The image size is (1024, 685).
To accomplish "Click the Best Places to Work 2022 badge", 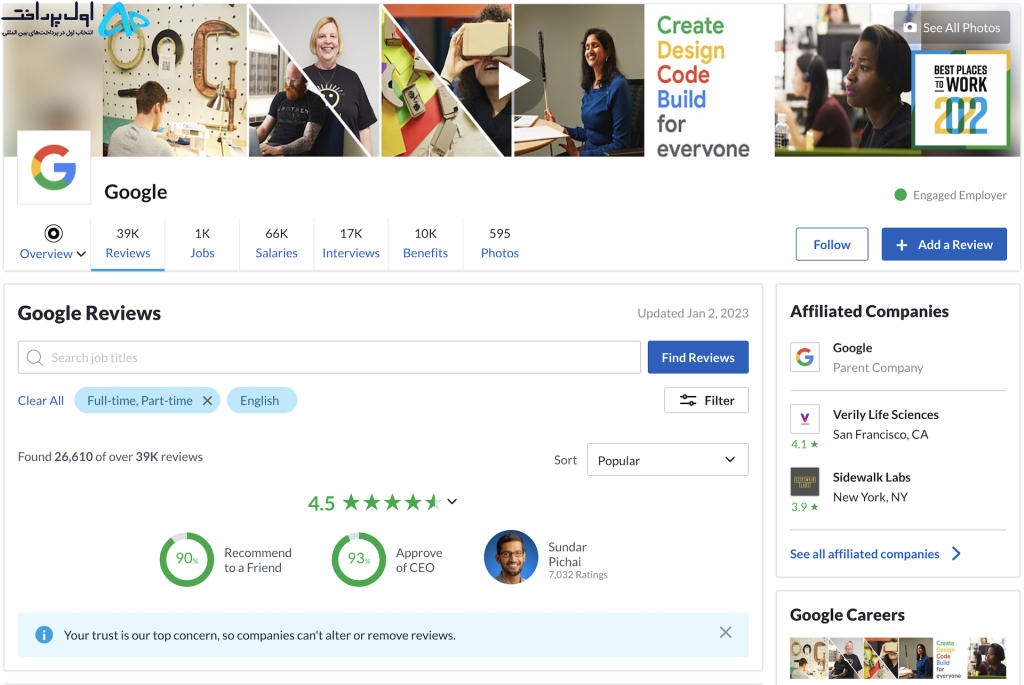I will [x=961, y=99].
